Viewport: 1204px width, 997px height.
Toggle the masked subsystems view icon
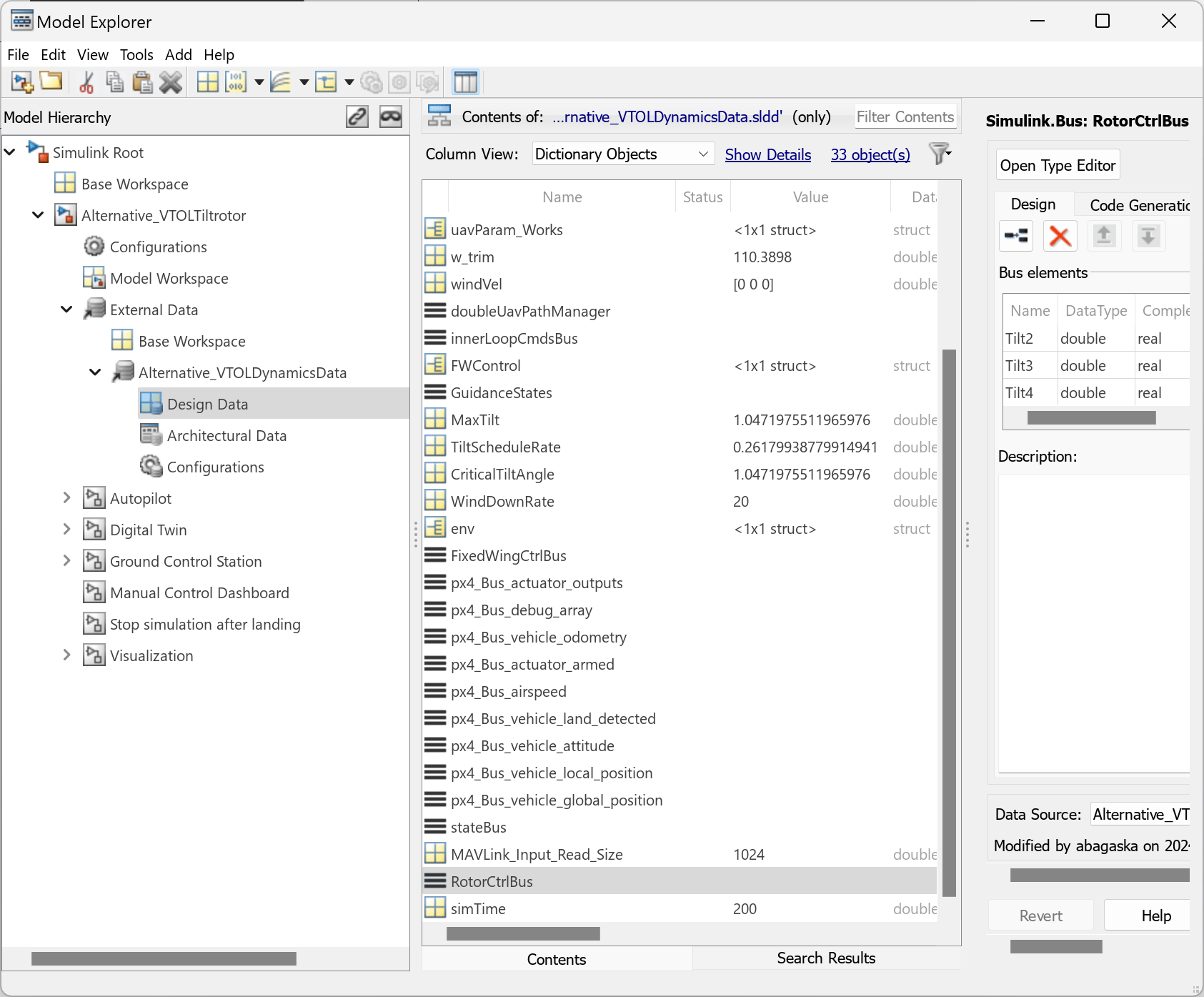coord(391,116)
